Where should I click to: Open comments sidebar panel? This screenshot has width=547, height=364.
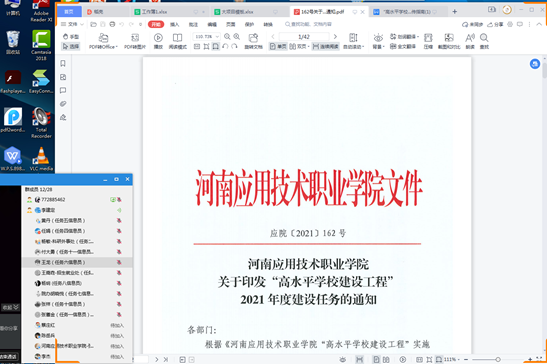click(x=63, y=90)
